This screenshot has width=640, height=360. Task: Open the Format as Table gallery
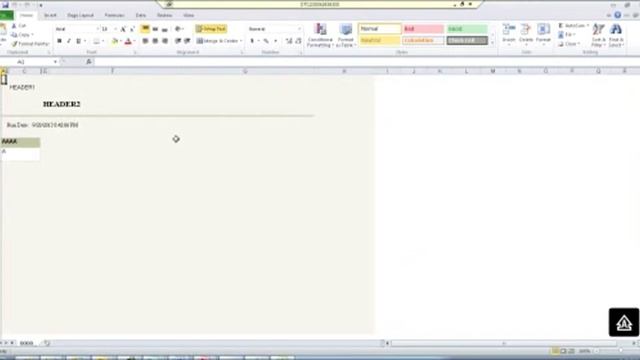pyautogui.click(x=346, y=35)
